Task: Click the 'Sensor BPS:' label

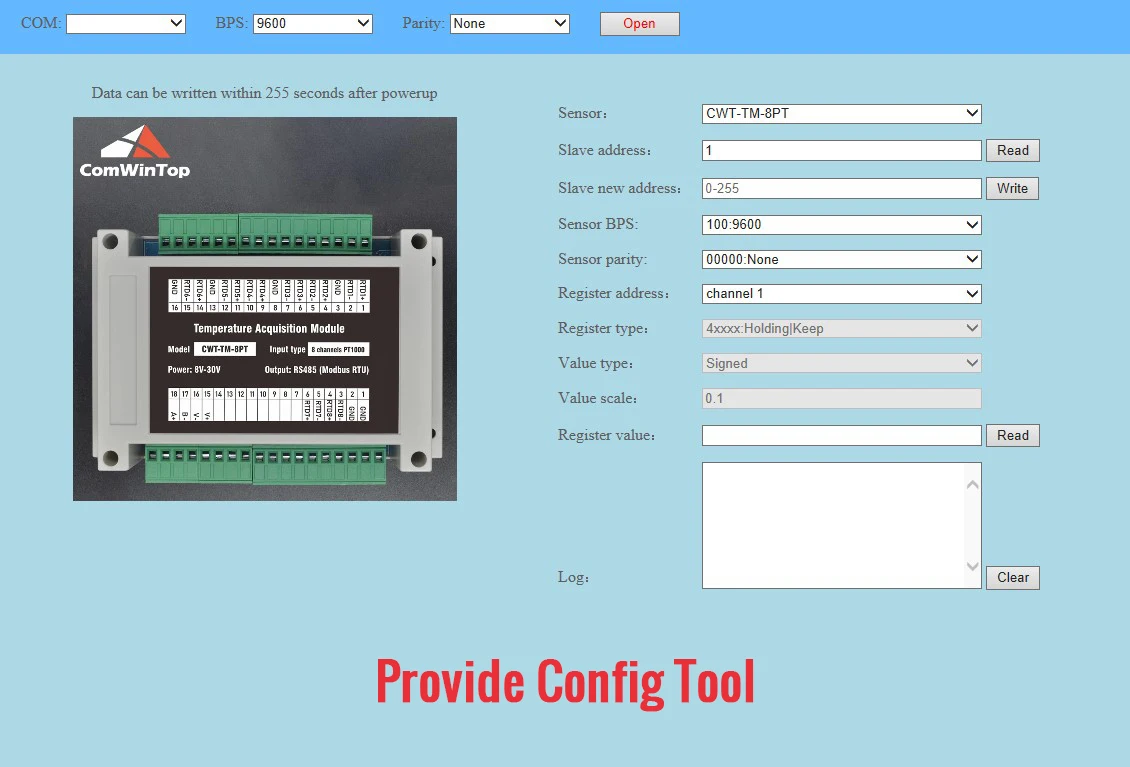Action: pyautogui.click(x=597, y=224)
